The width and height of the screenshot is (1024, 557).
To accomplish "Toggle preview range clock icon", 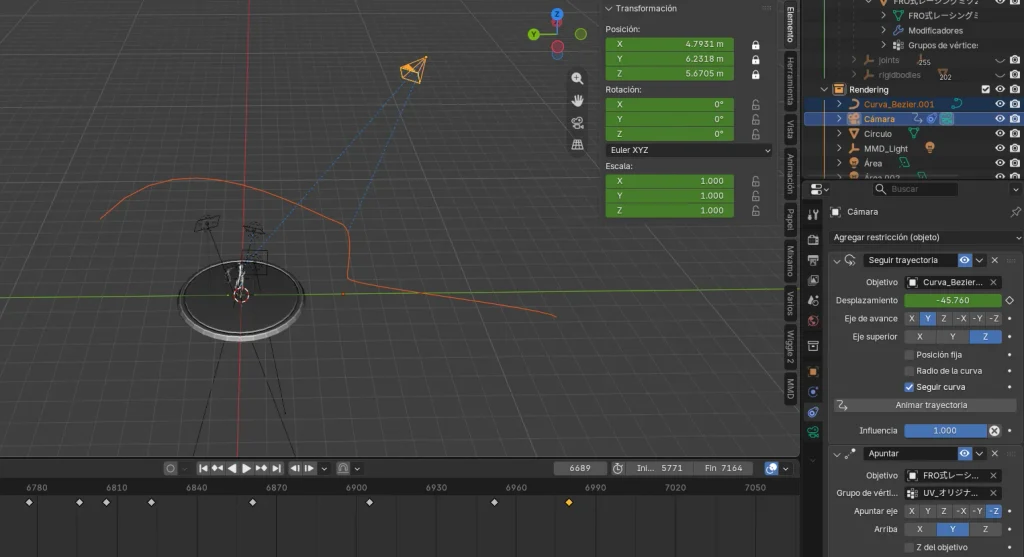I will (x=618, y=468).
